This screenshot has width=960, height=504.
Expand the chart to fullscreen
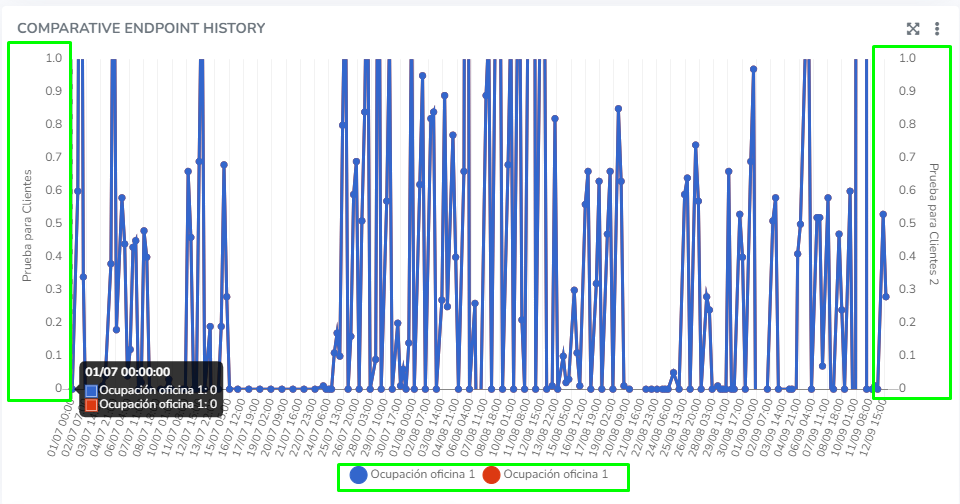point(912,29)
